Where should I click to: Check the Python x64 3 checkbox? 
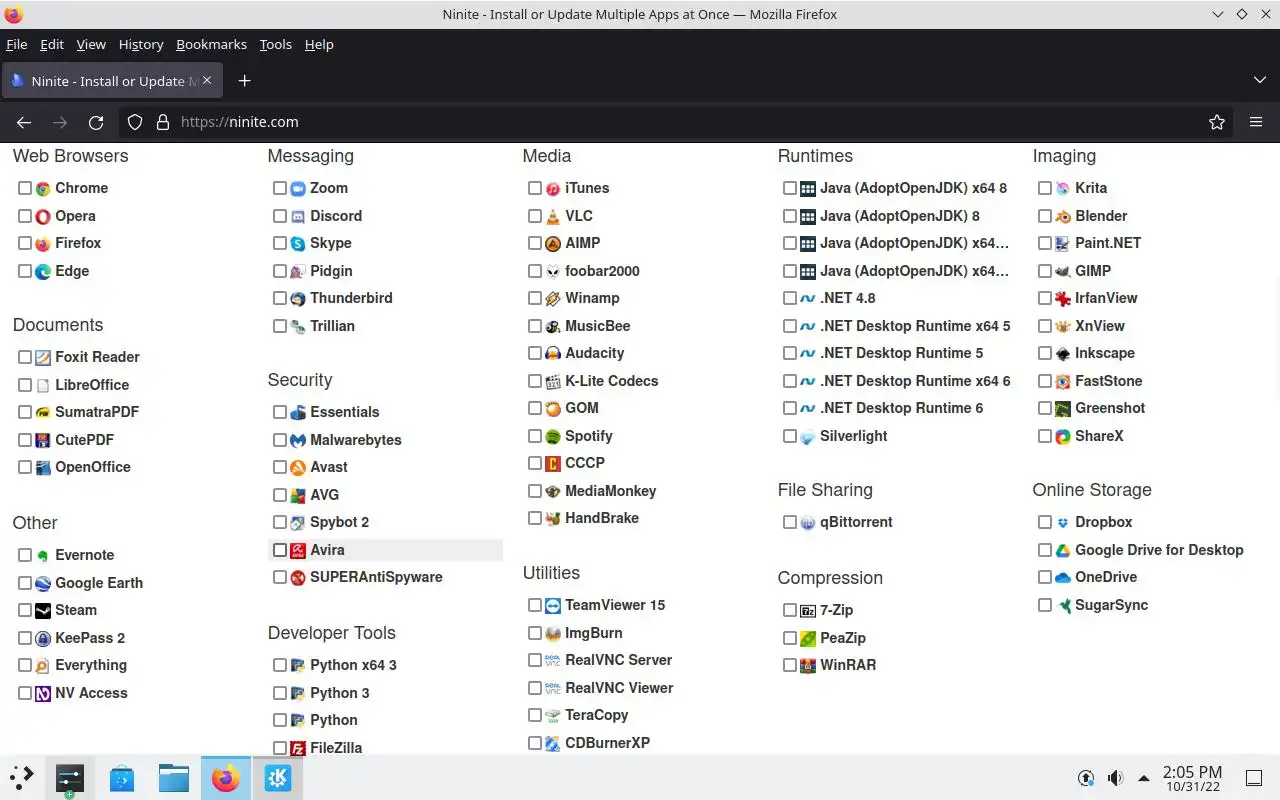pyautogui.click(x=280, y=665)
